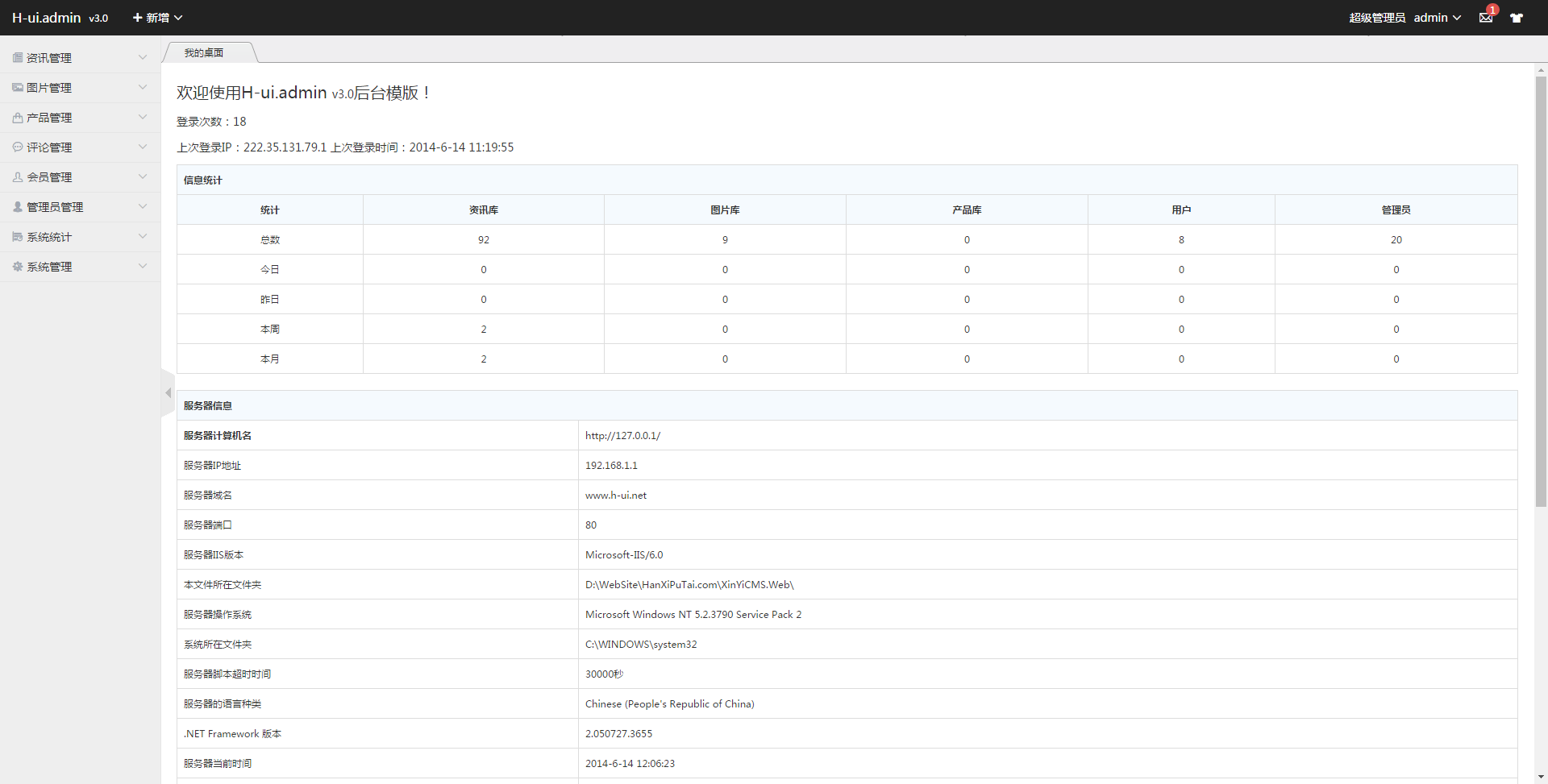Click the 管理员 column header
The height and width of the screenshot is (784, 1548).
[x=1396, y=210]
